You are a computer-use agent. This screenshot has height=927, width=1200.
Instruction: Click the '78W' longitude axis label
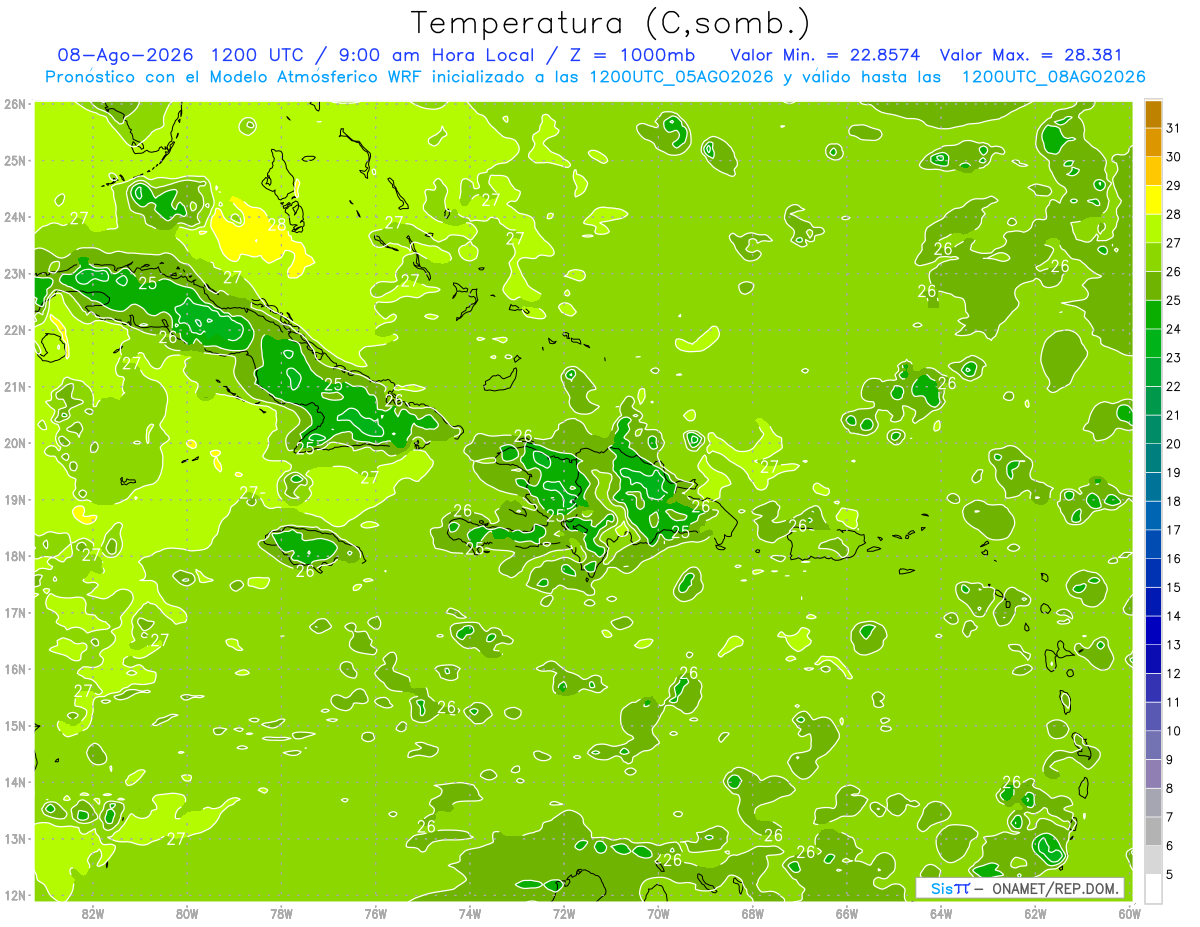(281, 913)
